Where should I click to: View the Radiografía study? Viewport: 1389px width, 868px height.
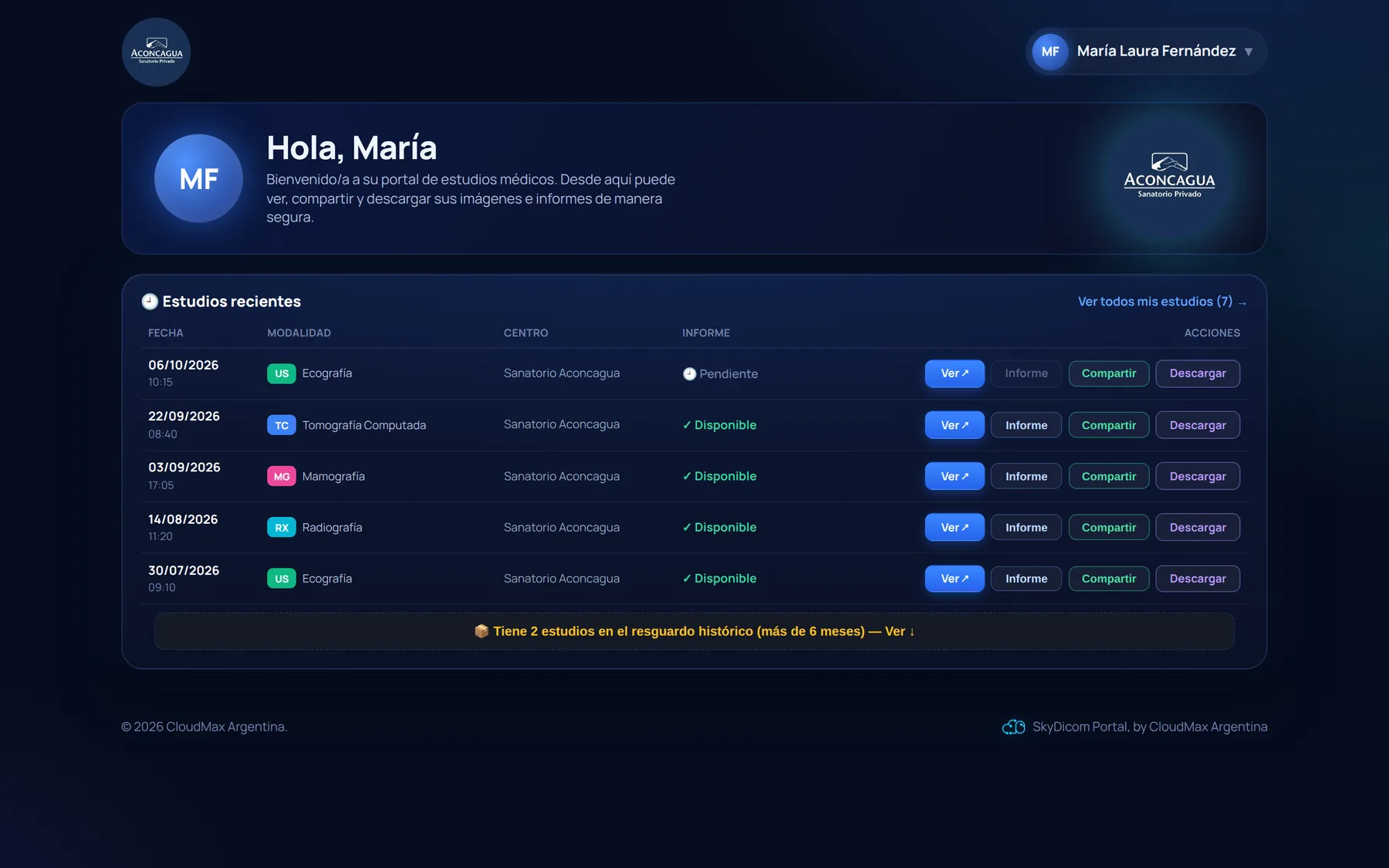pyautogui.click(x=955, y=528)
